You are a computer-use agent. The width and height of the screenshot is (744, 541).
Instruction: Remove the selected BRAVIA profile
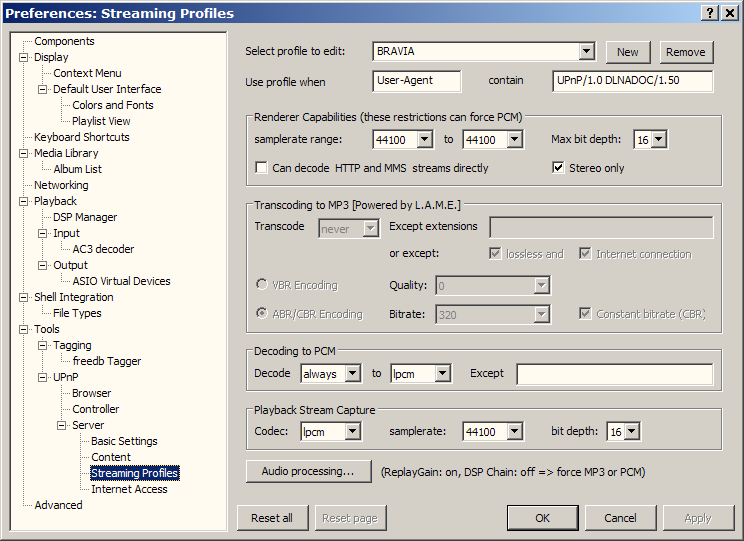[x=685, y=52]
